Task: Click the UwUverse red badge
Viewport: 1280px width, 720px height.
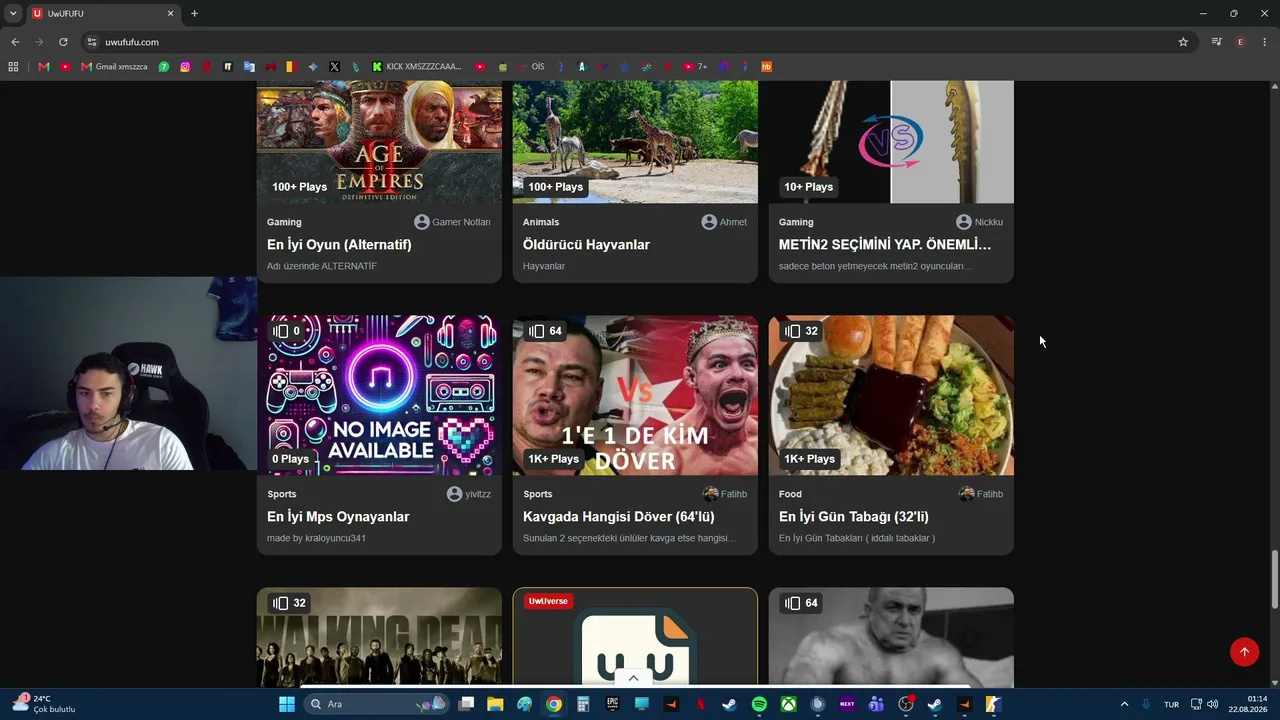Action: coord(548,601)
